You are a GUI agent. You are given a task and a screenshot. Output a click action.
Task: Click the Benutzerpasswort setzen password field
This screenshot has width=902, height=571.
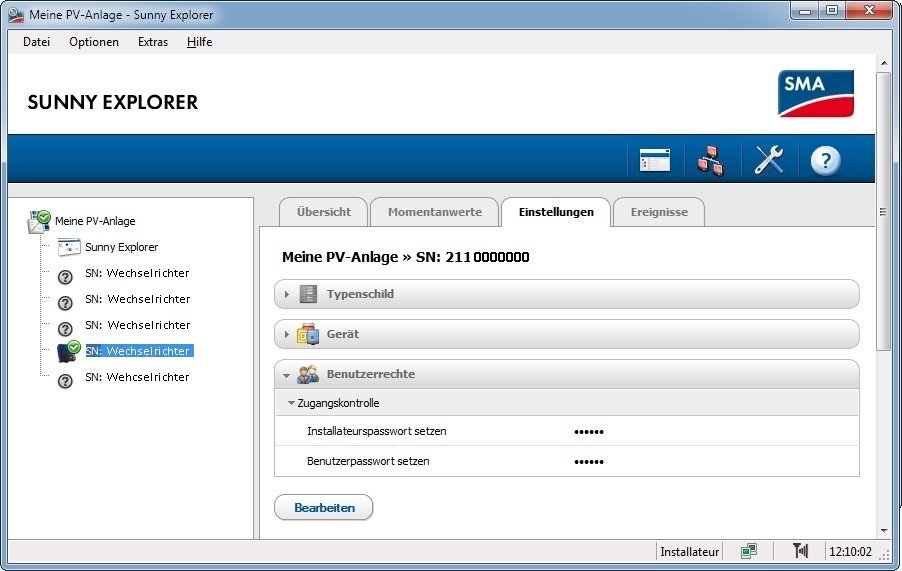coord(588,462)
